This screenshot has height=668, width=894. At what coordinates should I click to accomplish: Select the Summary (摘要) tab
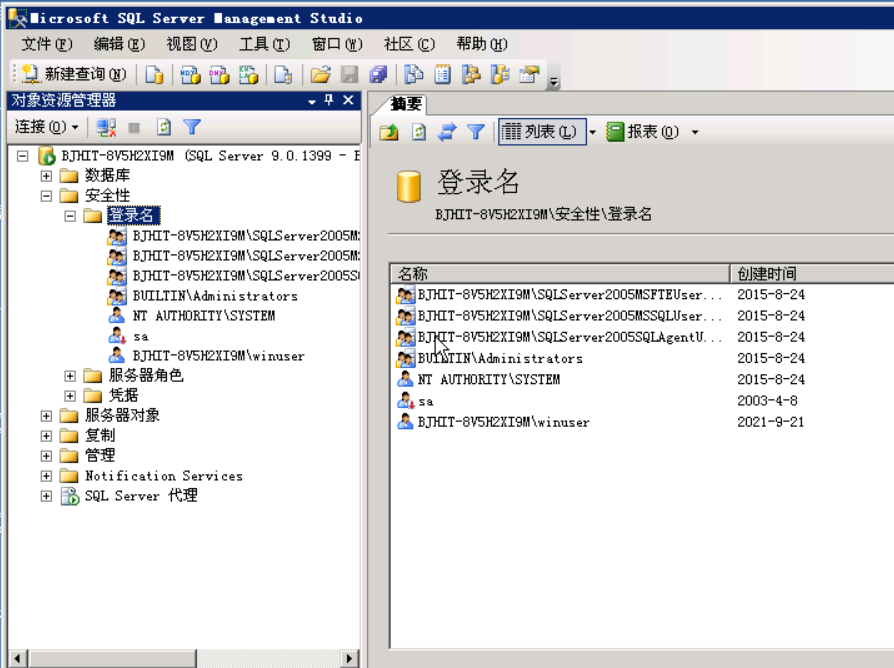pos(406,104)
